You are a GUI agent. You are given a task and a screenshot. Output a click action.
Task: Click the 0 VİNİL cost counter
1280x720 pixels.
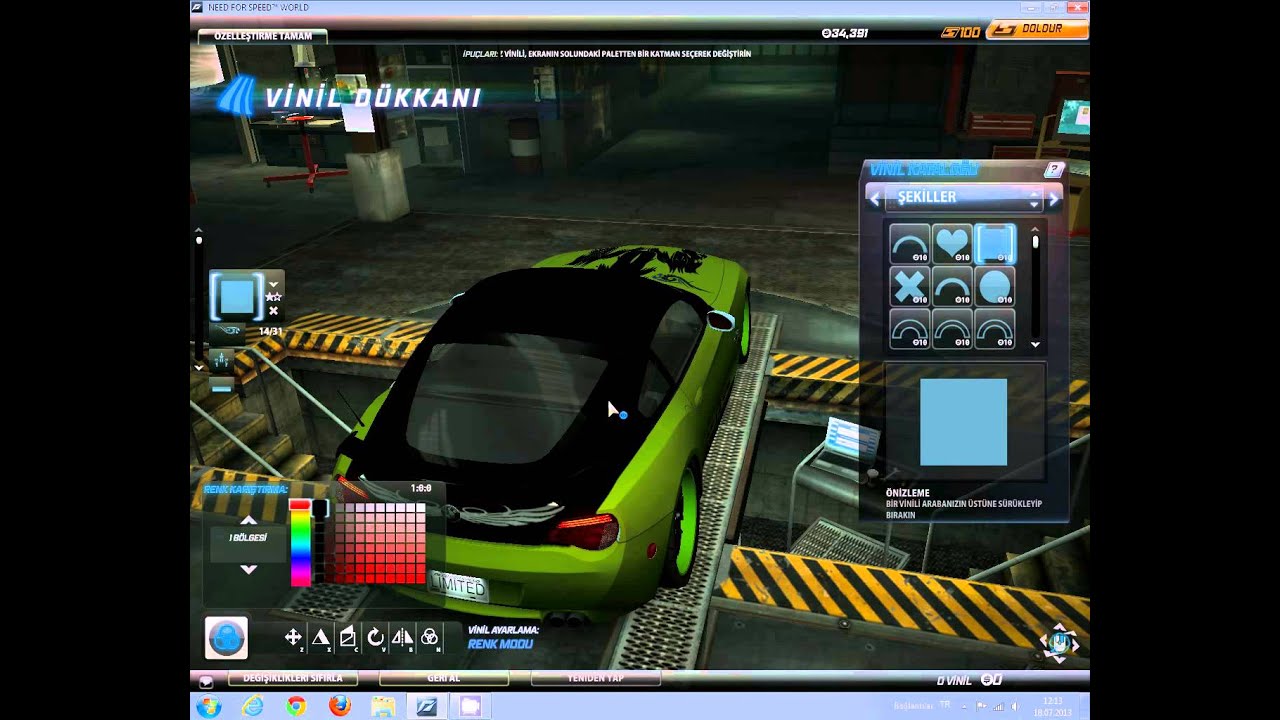tap(953, 680)
